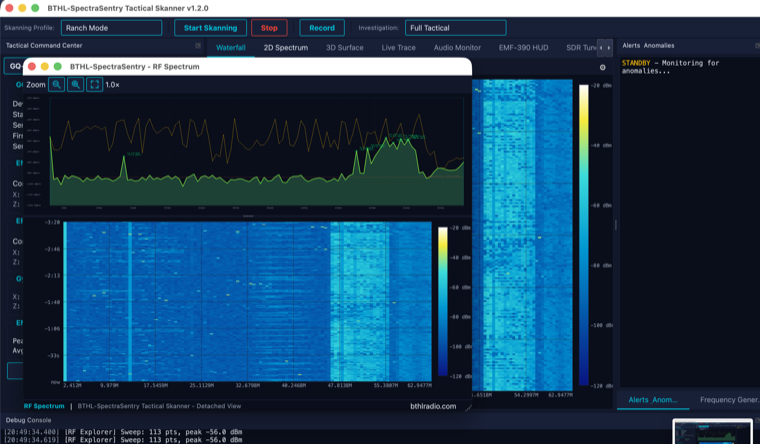Click the main window waterfall heatmap

522,235
